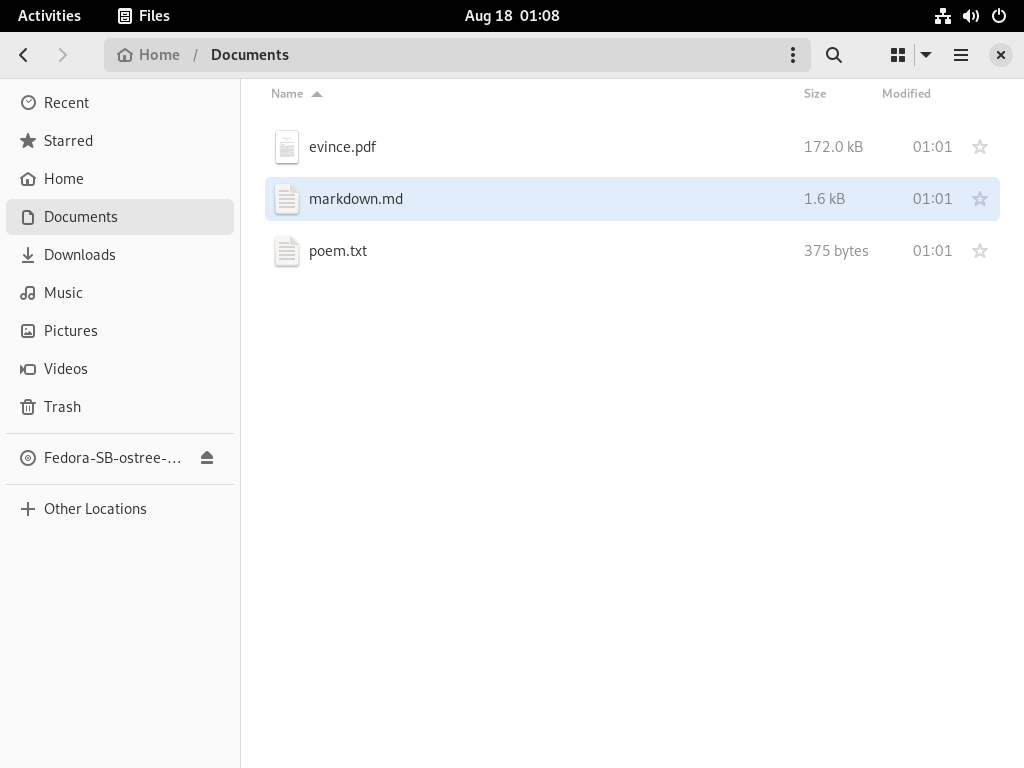Select Documents in the sidebar
The image size is (1024, 768).
click(120, 217)
